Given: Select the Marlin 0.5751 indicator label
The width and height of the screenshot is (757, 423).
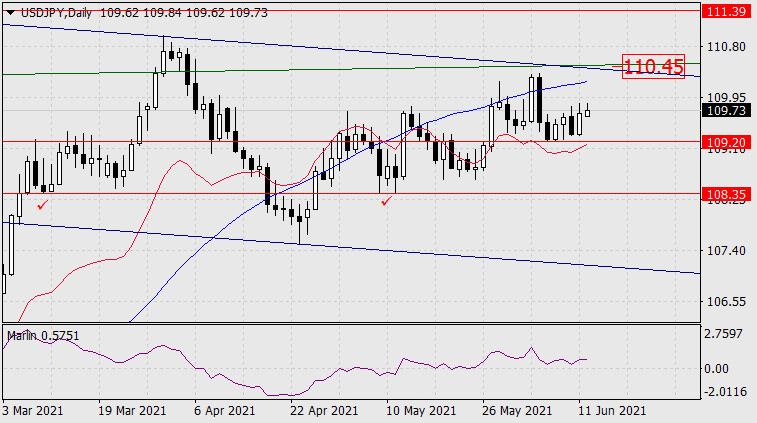Looking at the screenshot, I should click(x=43, y=336).
